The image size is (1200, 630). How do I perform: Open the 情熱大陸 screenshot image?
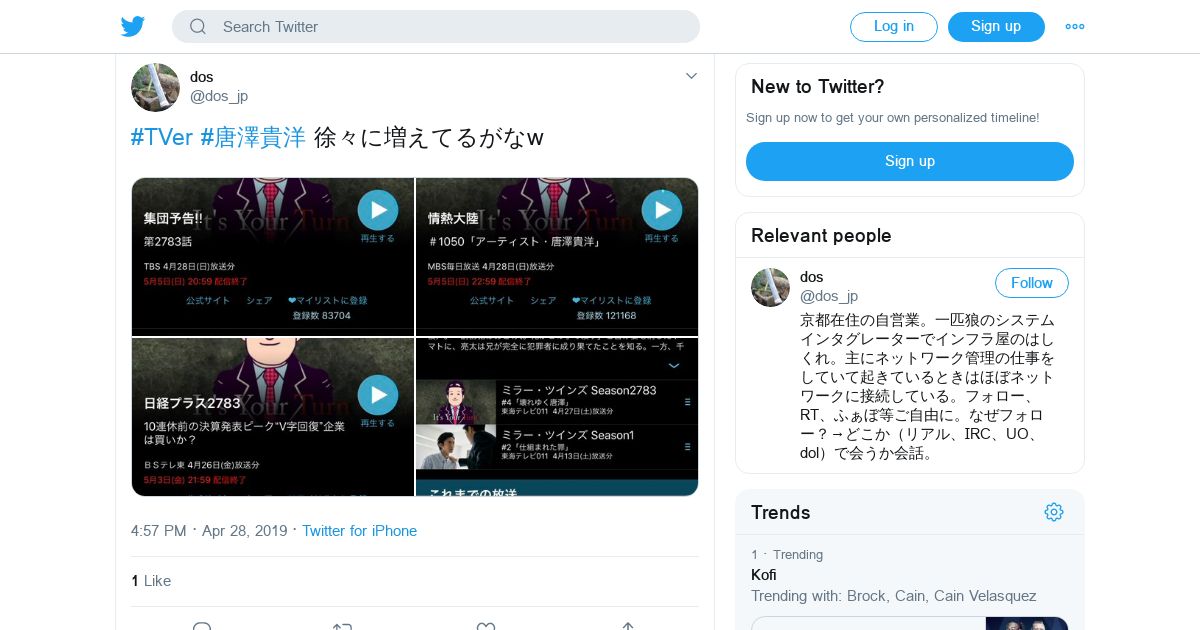[x=557, y=257]
